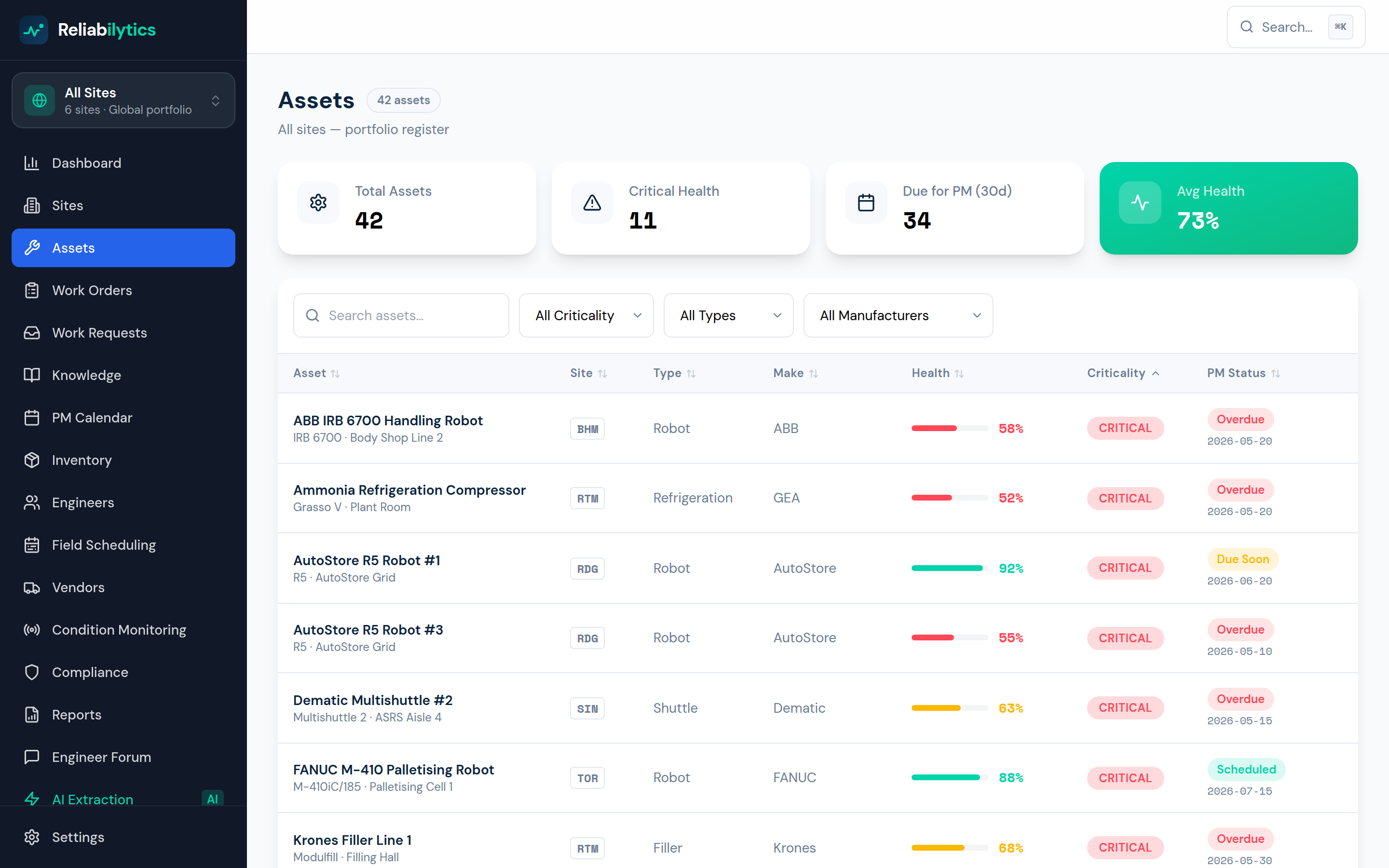Image resolution: width=1389 pixels, height=868 pixels.
Task: Select the Assets menu item
Action: [123, 248]
